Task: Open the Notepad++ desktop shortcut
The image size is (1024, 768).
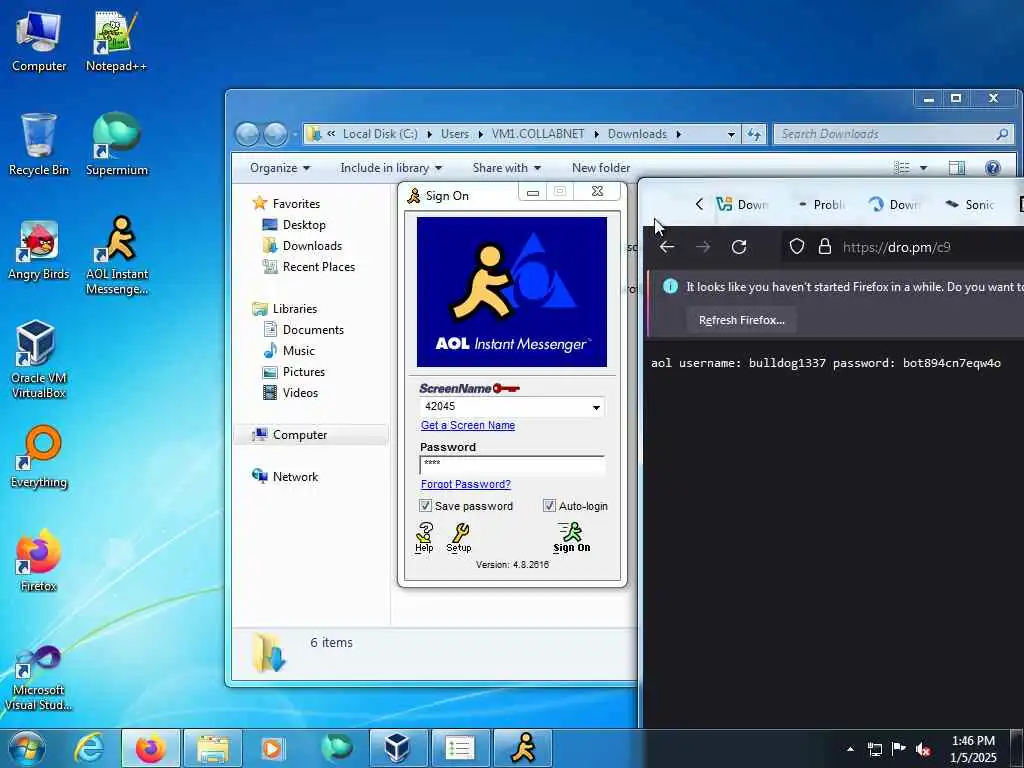Action: (x=116, y=40)
